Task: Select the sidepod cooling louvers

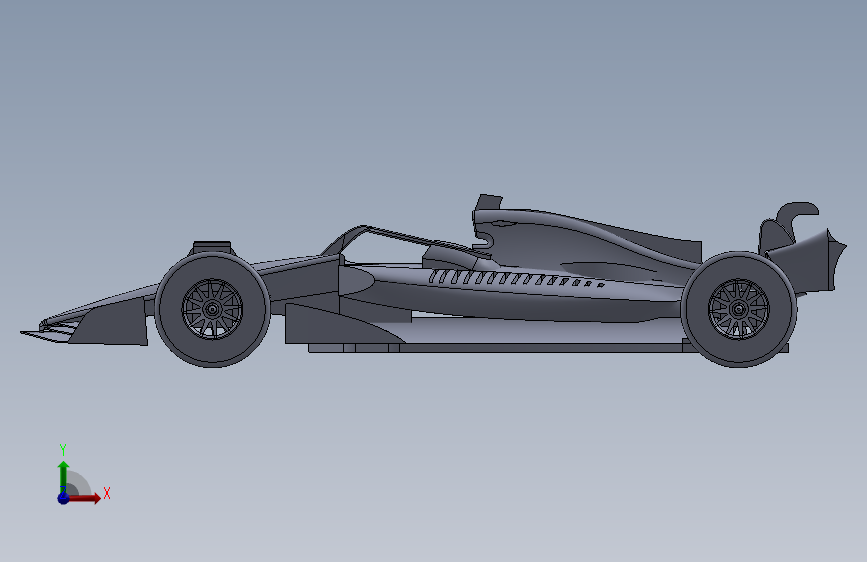Action: pos(515,278)
